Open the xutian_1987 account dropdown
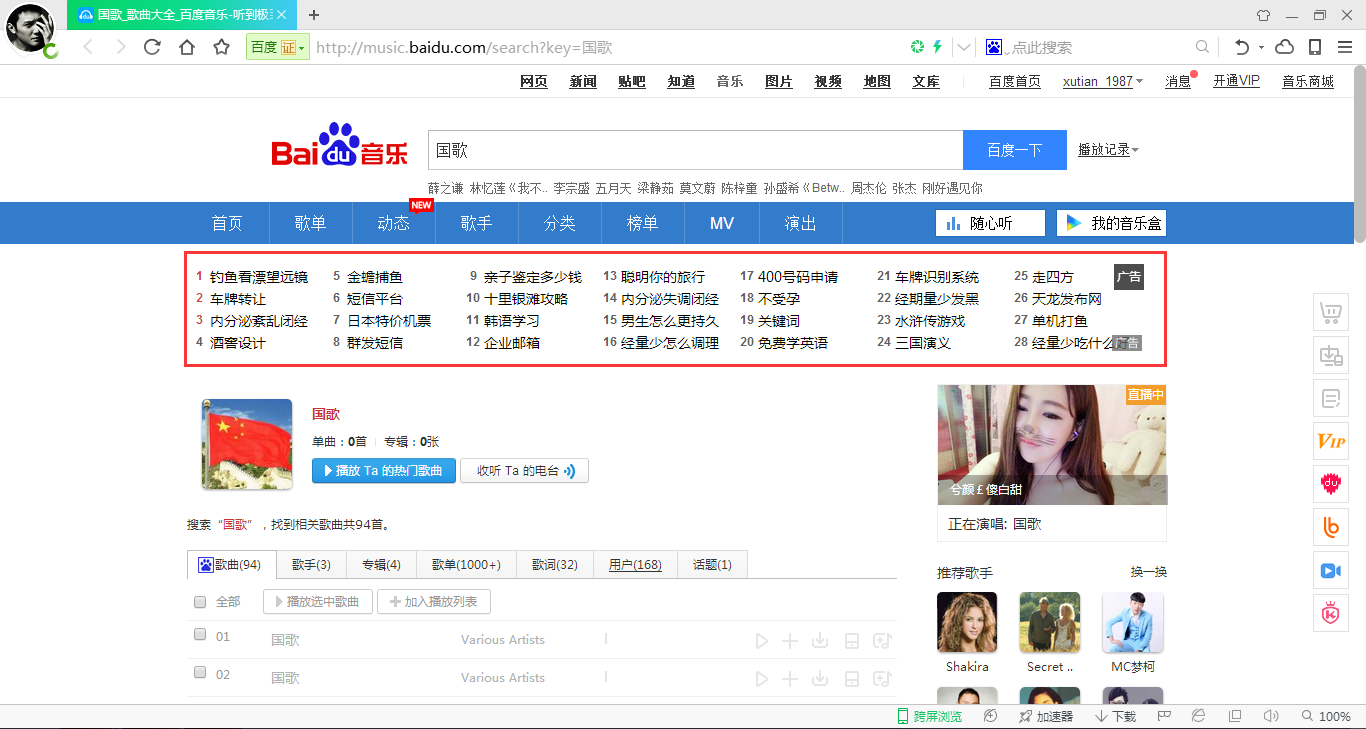Viewport: 1366px width, 729px height. [x=1103, y=82]
